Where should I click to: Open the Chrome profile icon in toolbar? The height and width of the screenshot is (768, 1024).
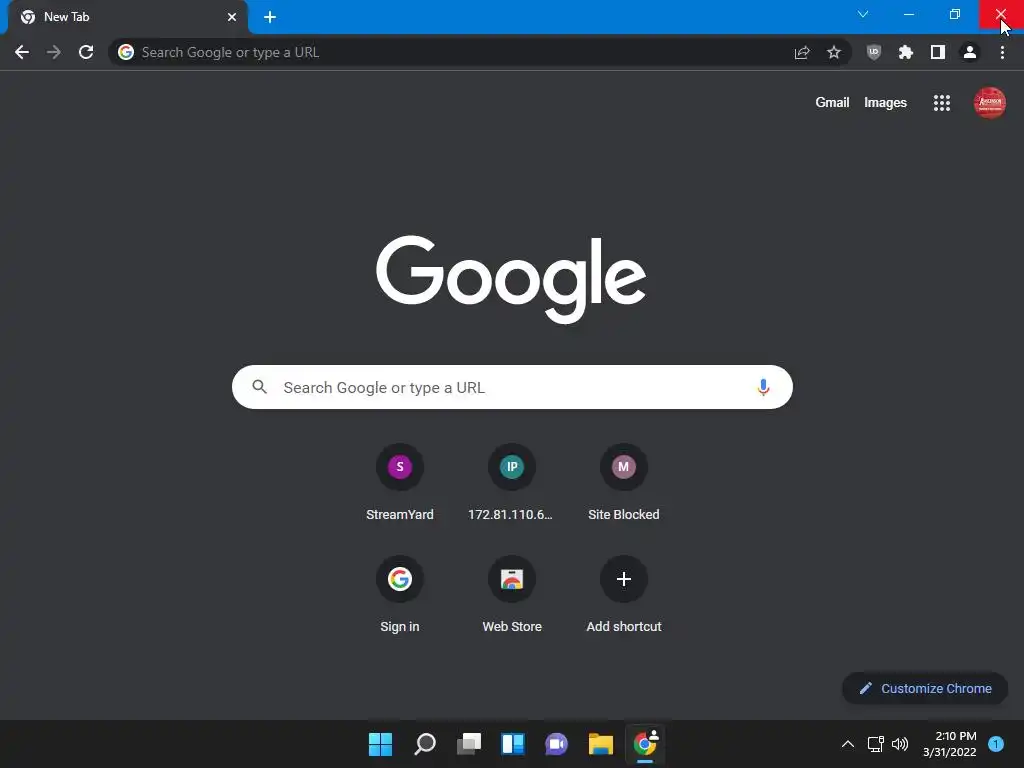[970, 52]
